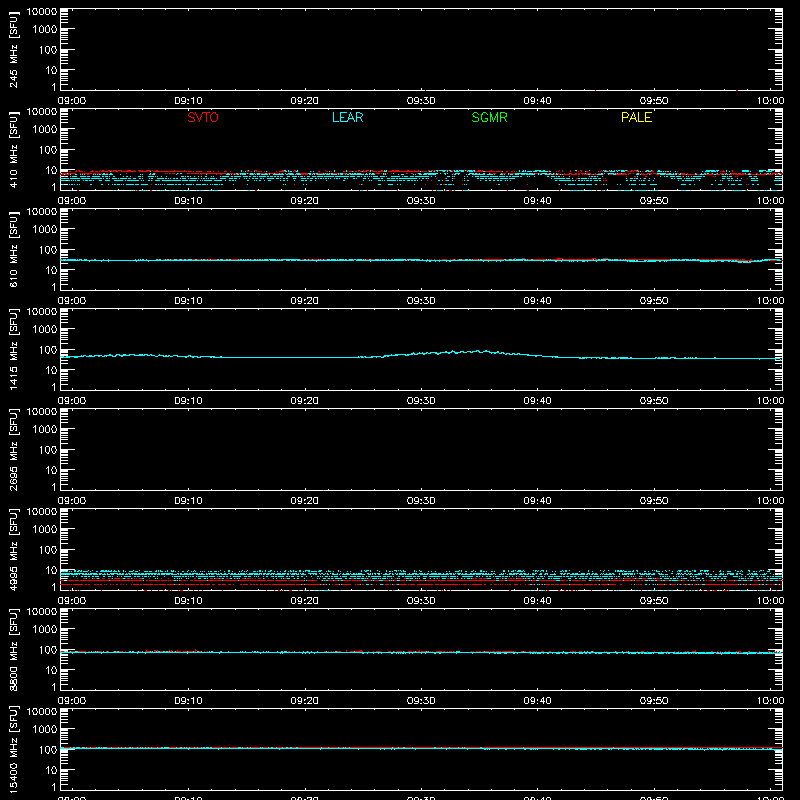Click the 1000 tick label on 1415 MHz panel
Image resolution: width=800 pixels, height=800 pixels.
tap(45, 330)
